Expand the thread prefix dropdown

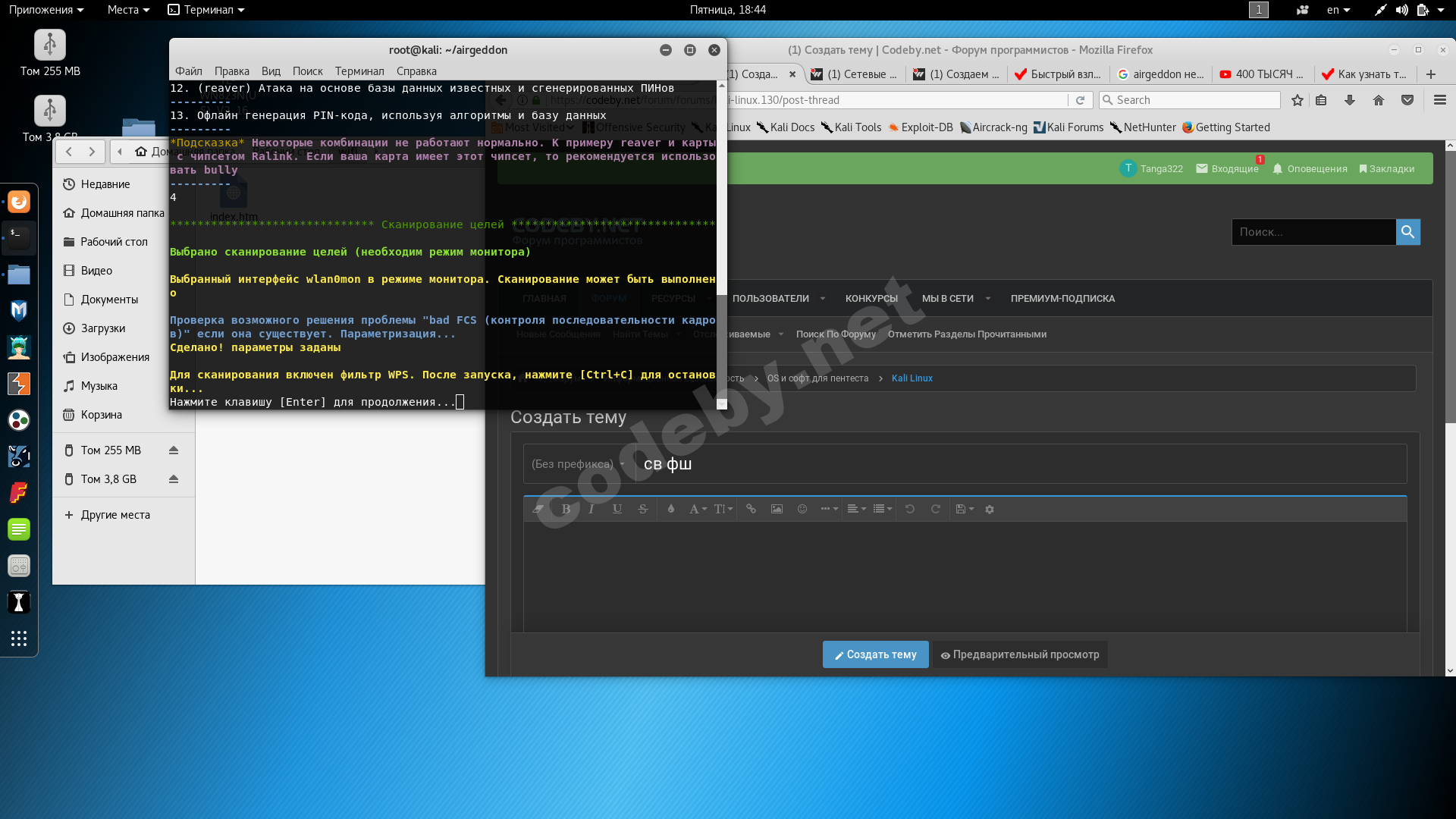578,464
